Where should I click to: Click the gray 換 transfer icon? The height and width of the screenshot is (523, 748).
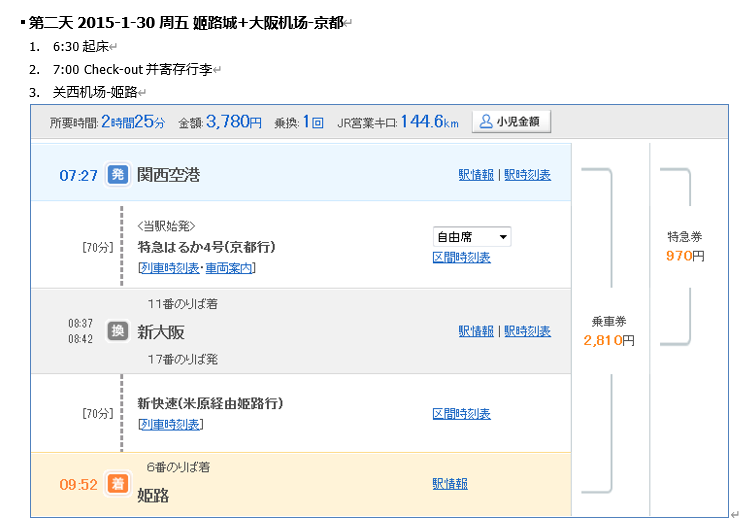(x=118, y=331)
